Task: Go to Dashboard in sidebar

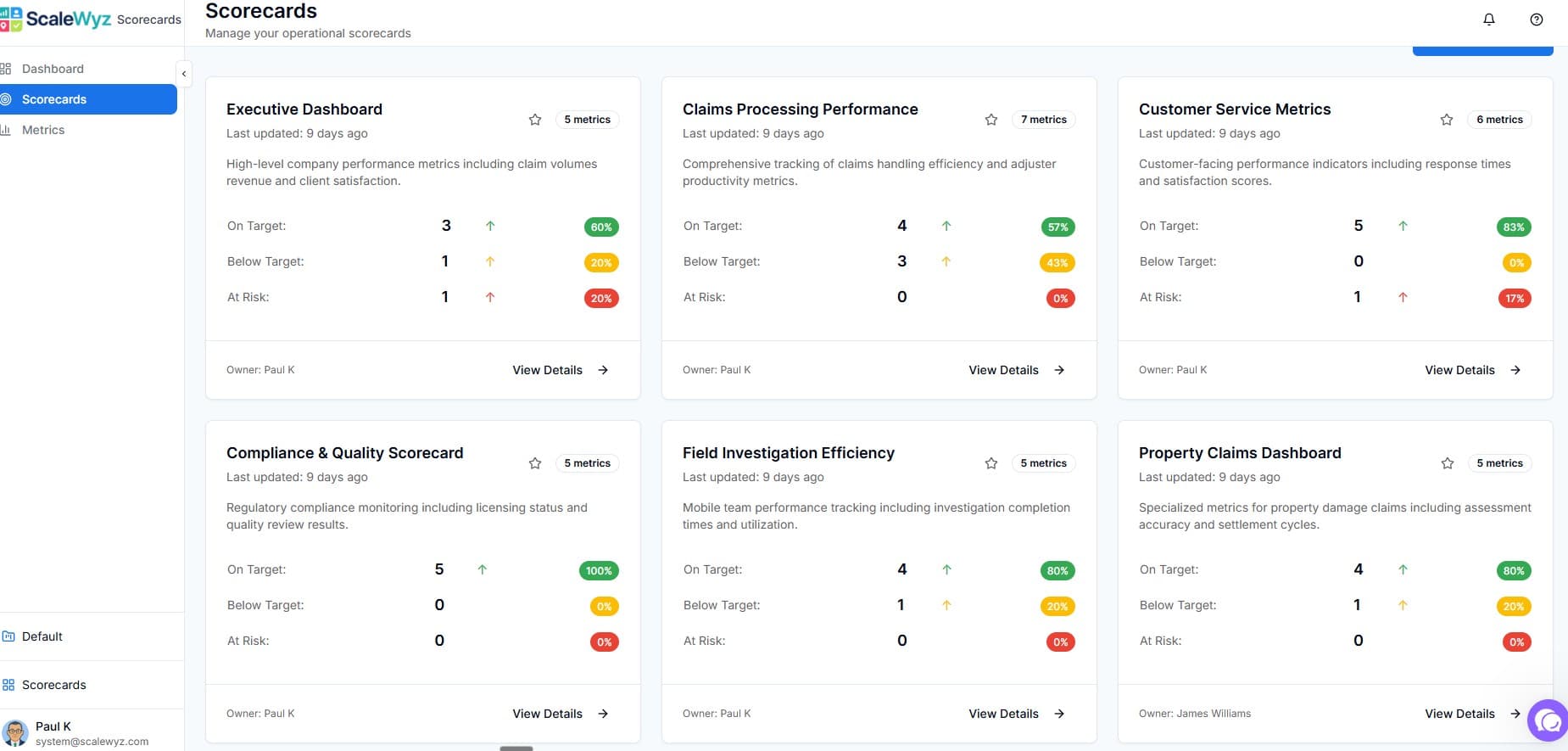Action: [53, 69]
